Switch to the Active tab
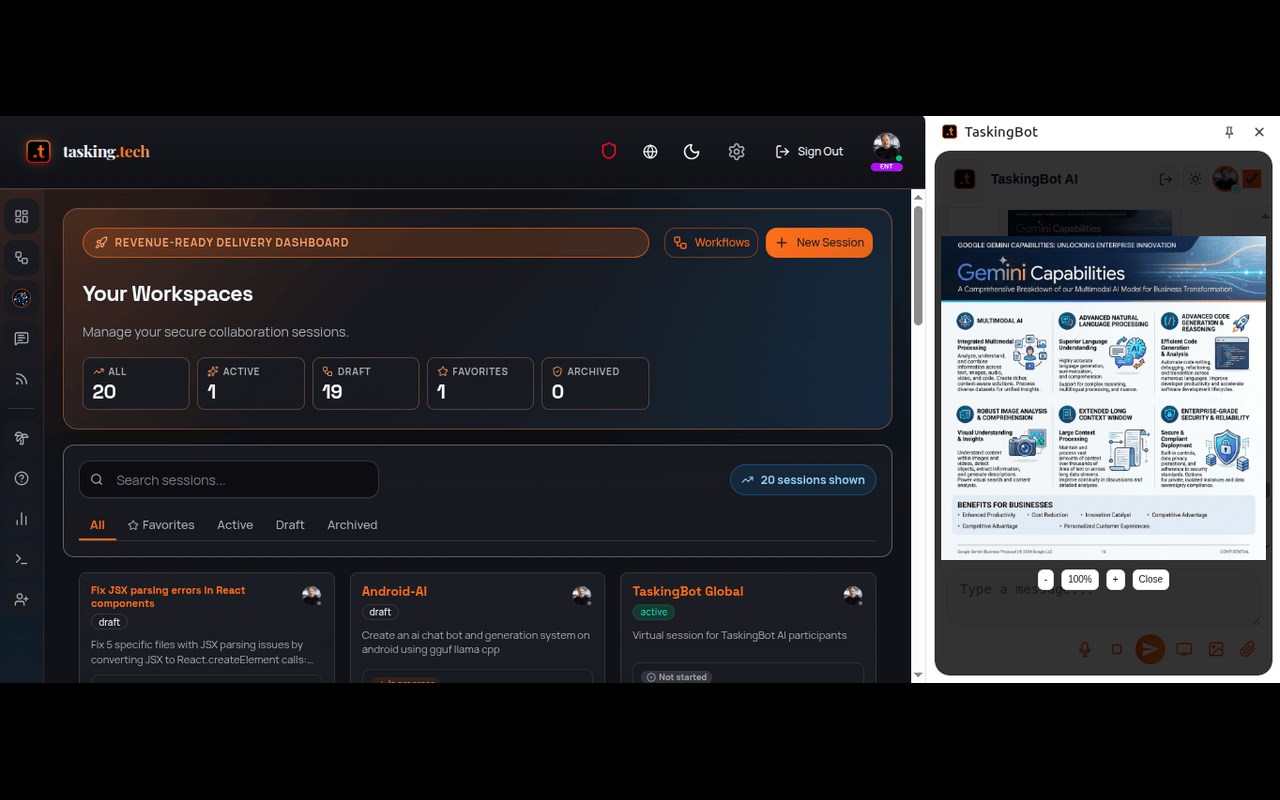This screenshot has width=1280, height=800. 235,525
